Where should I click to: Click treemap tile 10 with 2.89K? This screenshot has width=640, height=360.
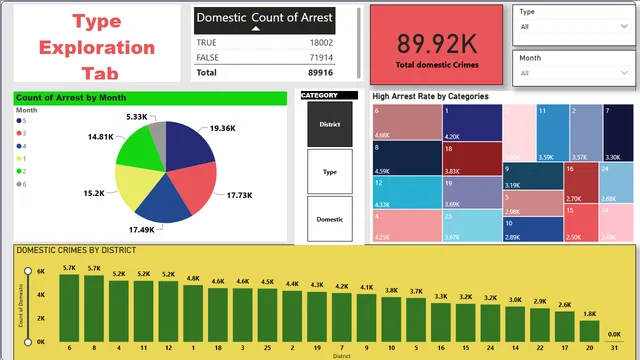click(533, 229)
